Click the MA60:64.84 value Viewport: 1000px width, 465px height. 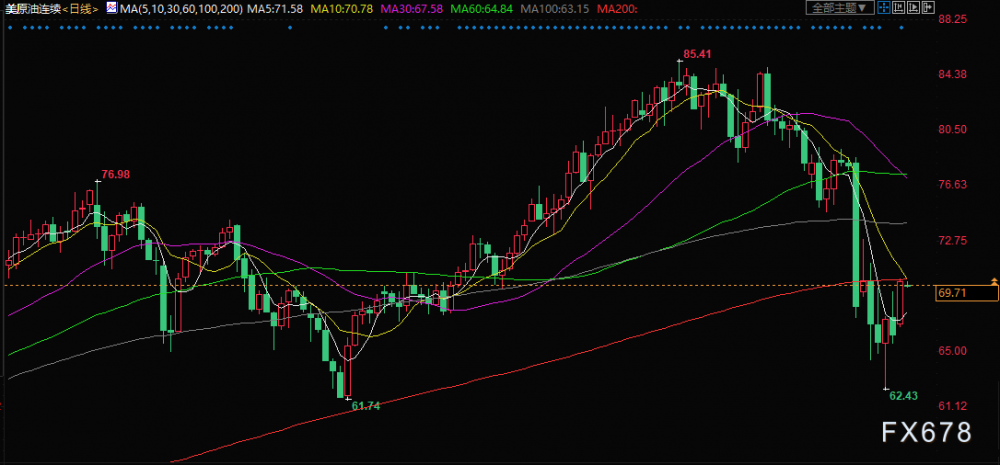(x=483, y=8)
